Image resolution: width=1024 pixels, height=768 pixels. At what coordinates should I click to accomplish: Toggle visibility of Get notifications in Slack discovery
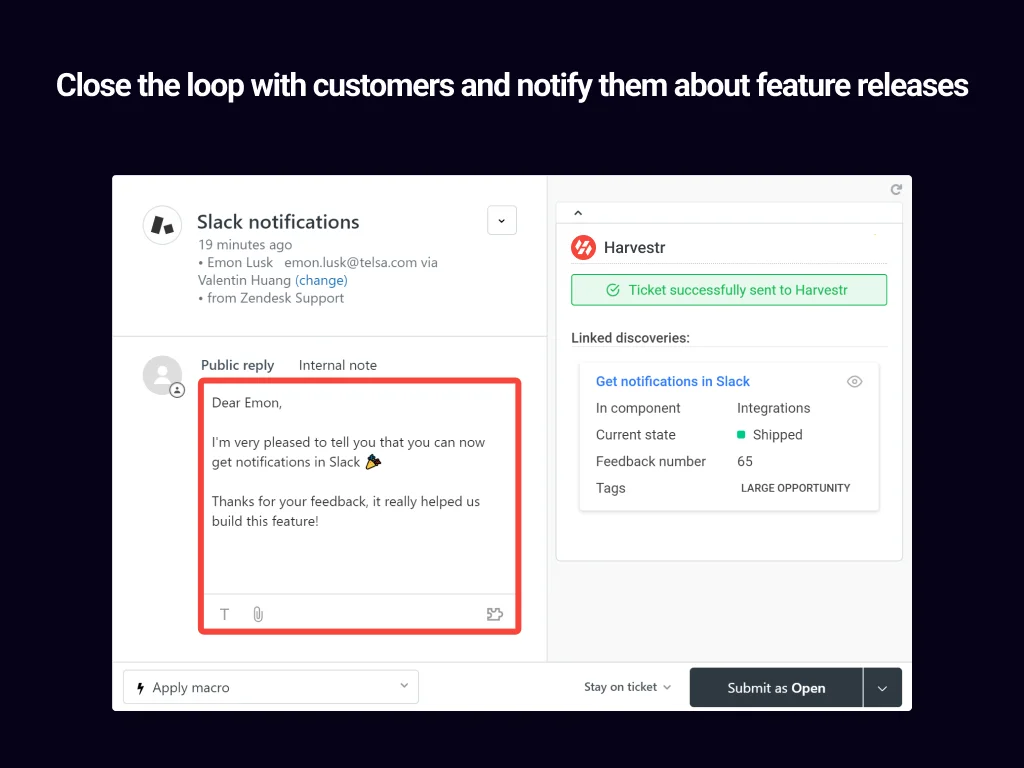[854, 381]
